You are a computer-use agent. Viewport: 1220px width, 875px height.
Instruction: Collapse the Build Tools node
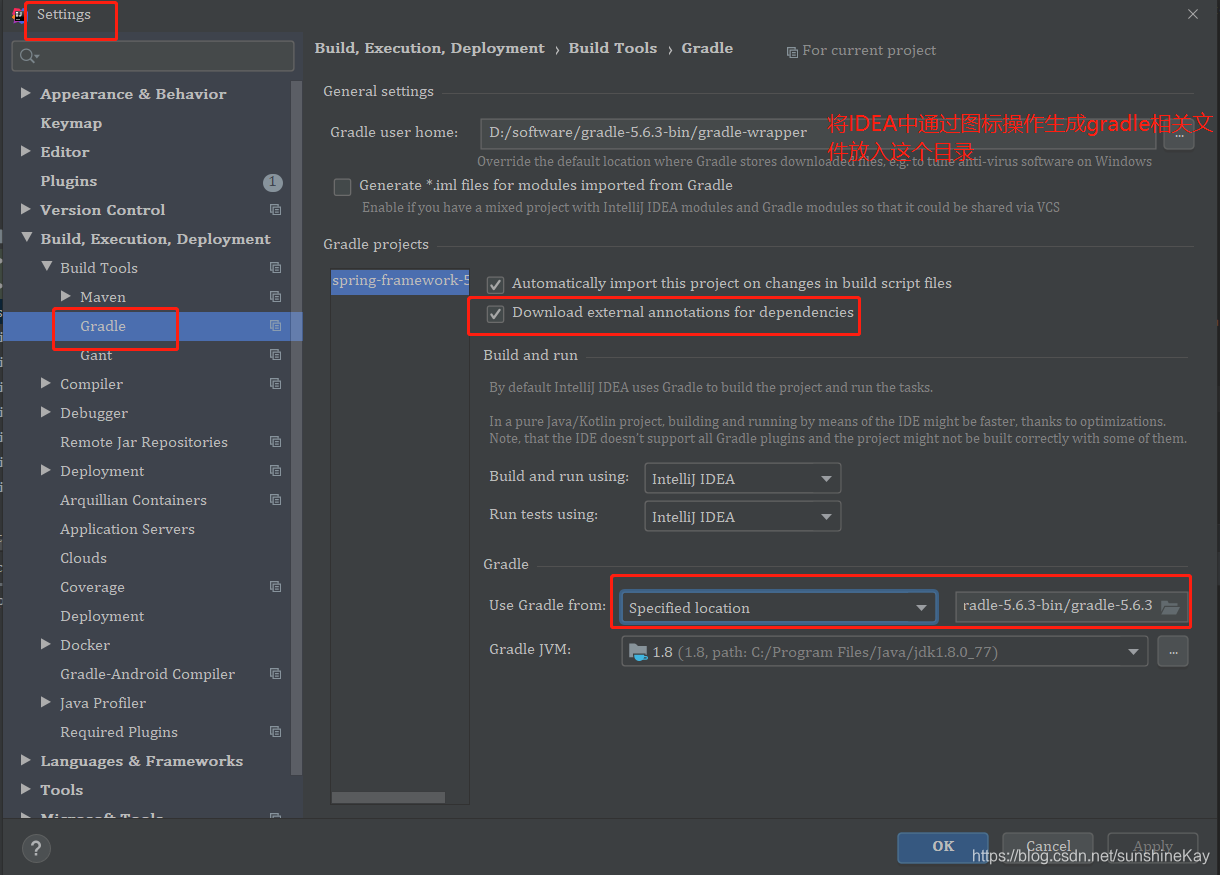46,268
